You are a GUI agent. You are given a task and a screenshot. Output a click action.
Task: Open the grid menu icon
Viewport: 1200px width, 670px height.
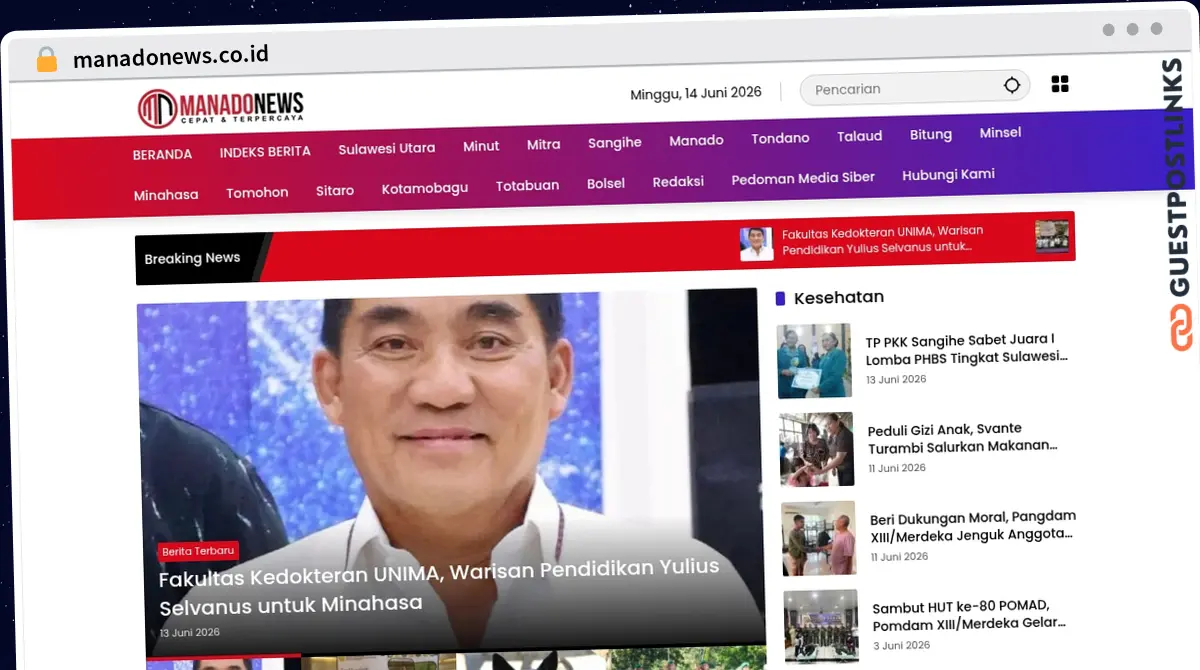[1060, 84]
